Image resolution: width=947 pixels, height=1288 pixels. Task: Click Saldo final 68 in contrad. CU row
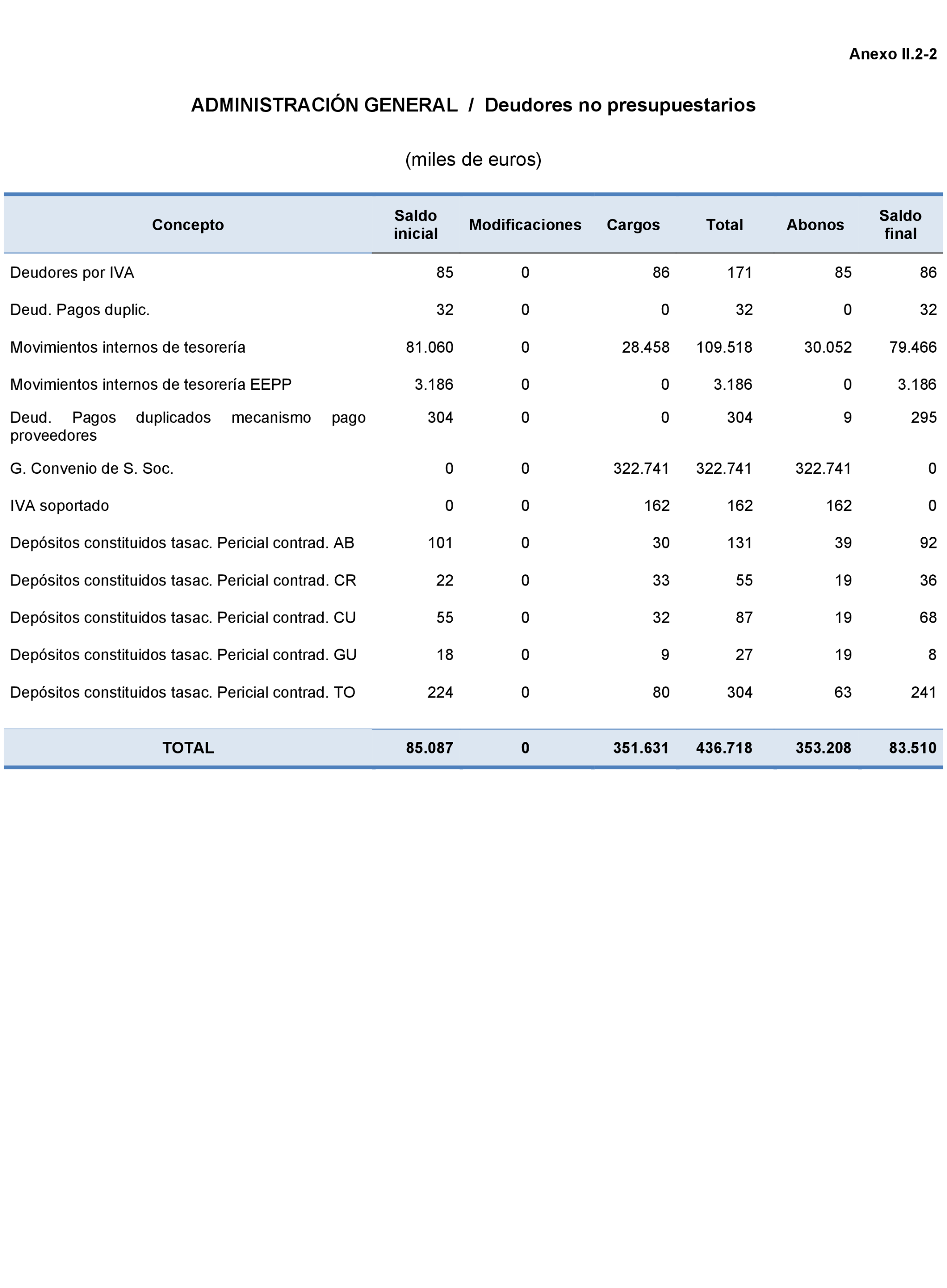928,618
